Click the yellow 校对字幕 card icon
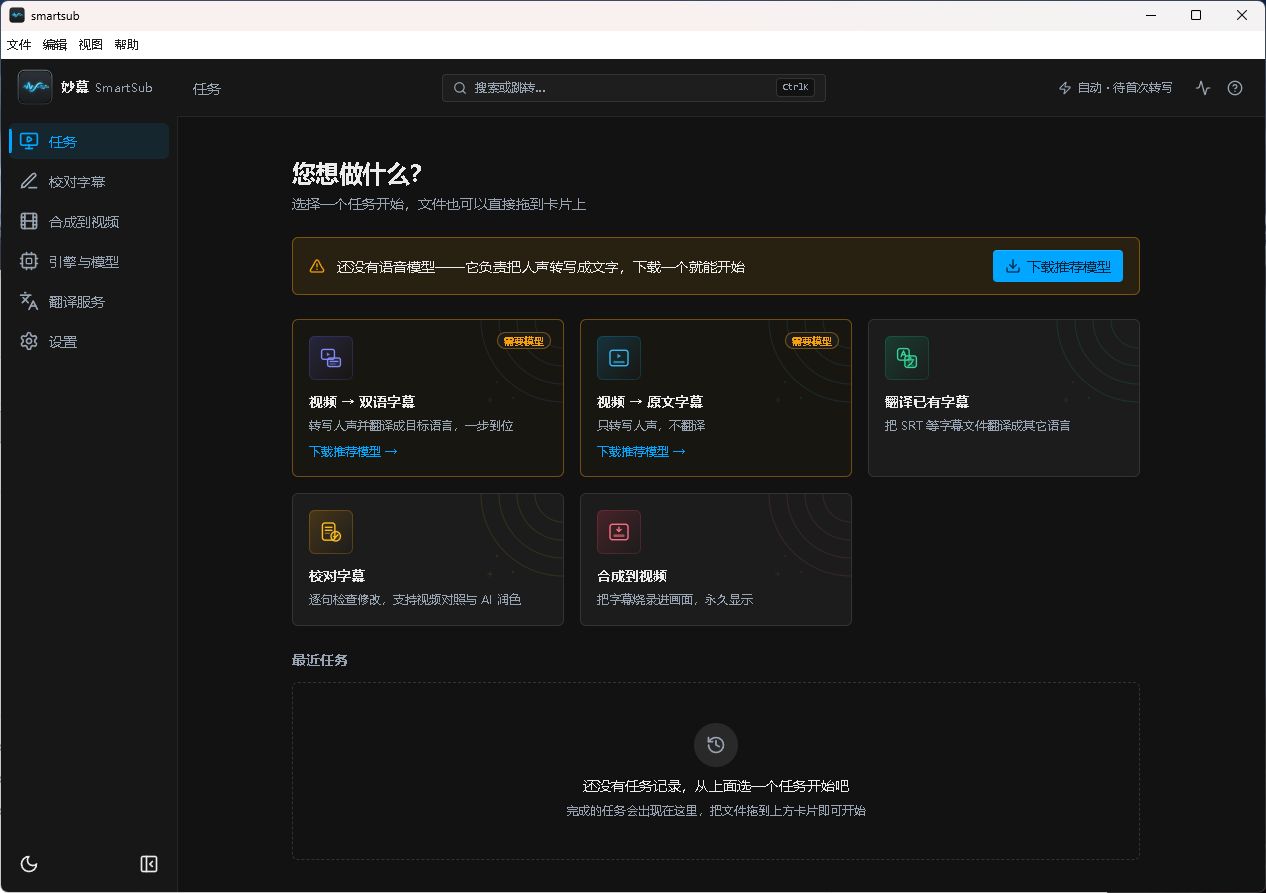 coord(331,532)
